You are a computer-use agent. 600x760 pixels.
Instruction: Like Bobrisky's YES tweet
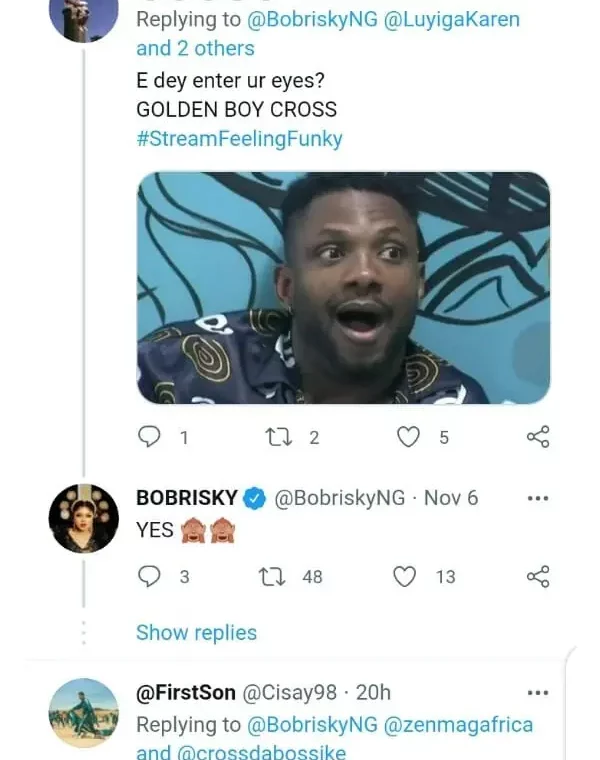click(404, 576)
